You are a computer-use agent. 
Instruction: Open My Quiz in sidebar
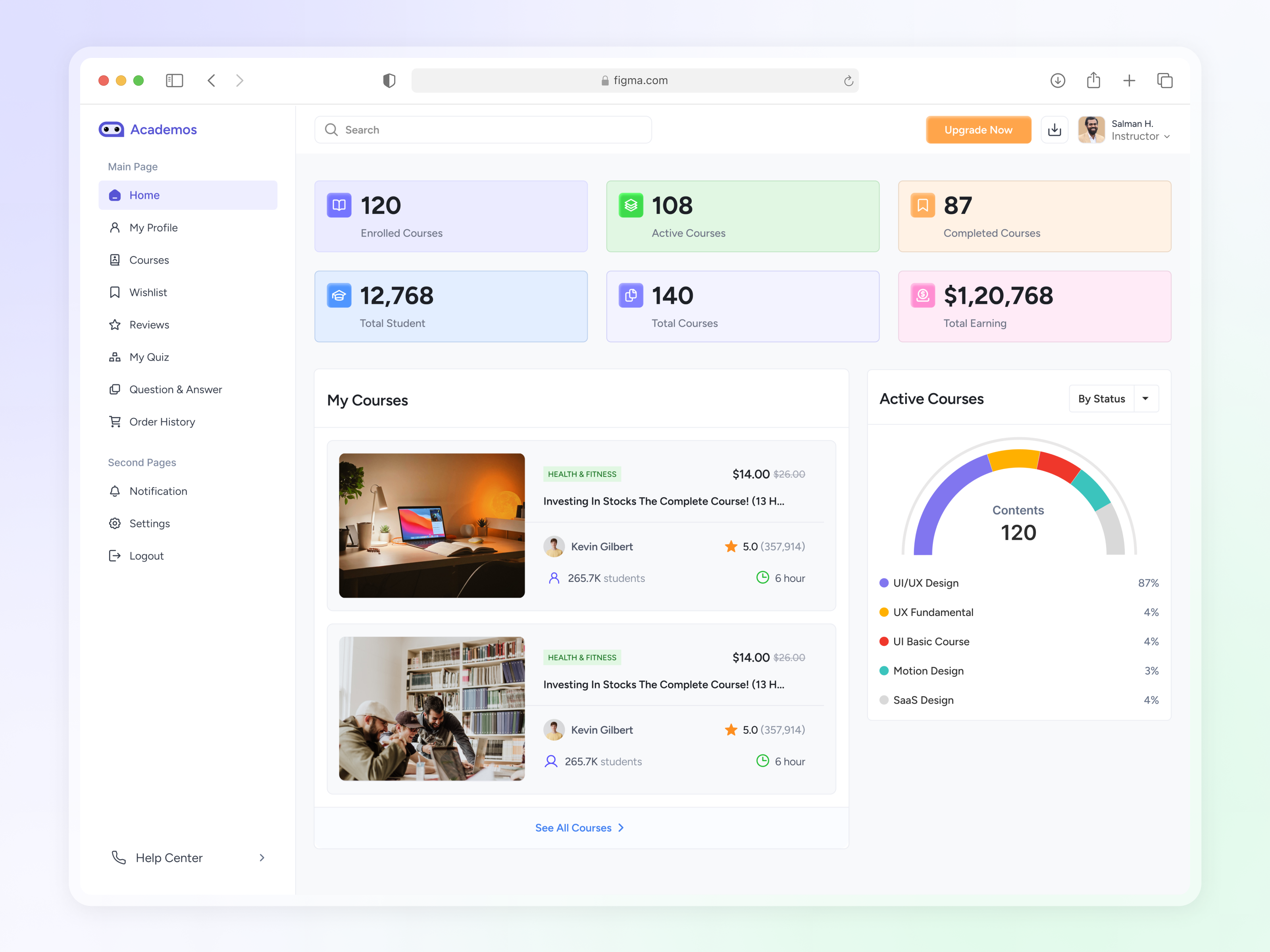tap(188, 357)
